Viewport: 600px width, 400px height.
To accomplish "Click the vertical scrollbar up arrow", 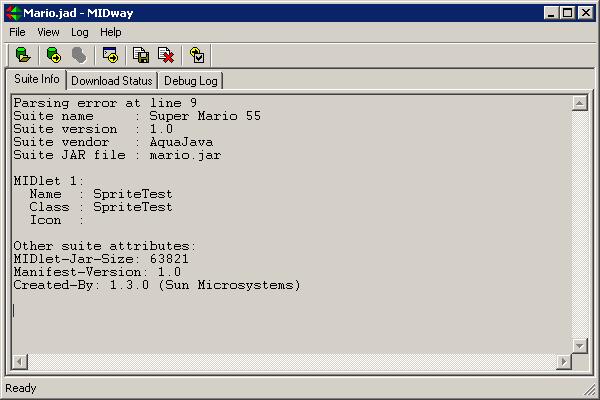I will coord(580,103).
